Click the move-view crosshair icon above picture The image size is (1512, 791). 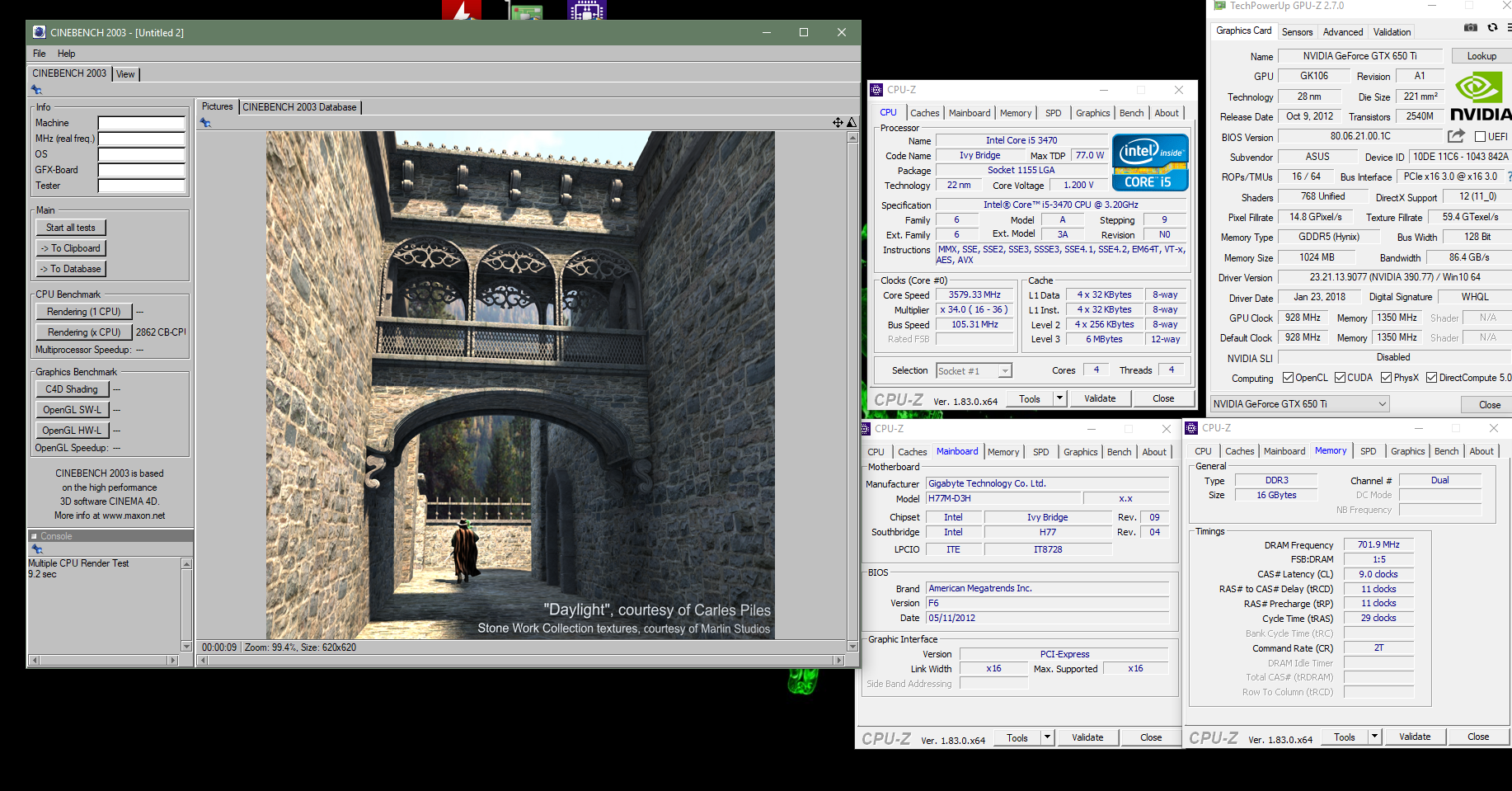[838, 122]
